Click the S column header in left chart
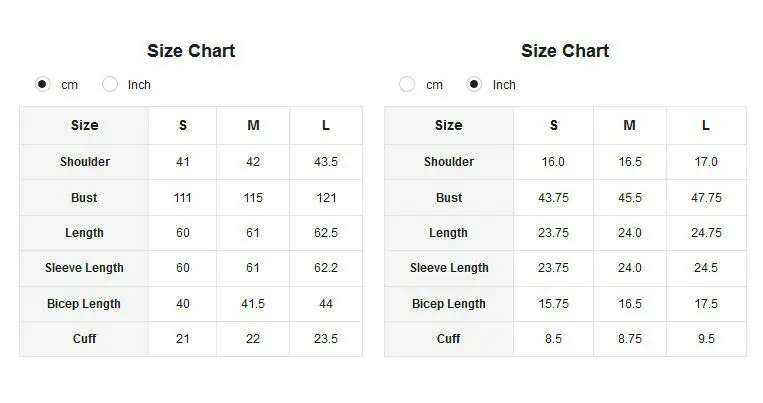Viewport: 763px width, 403px height. (x=183, y=126)
